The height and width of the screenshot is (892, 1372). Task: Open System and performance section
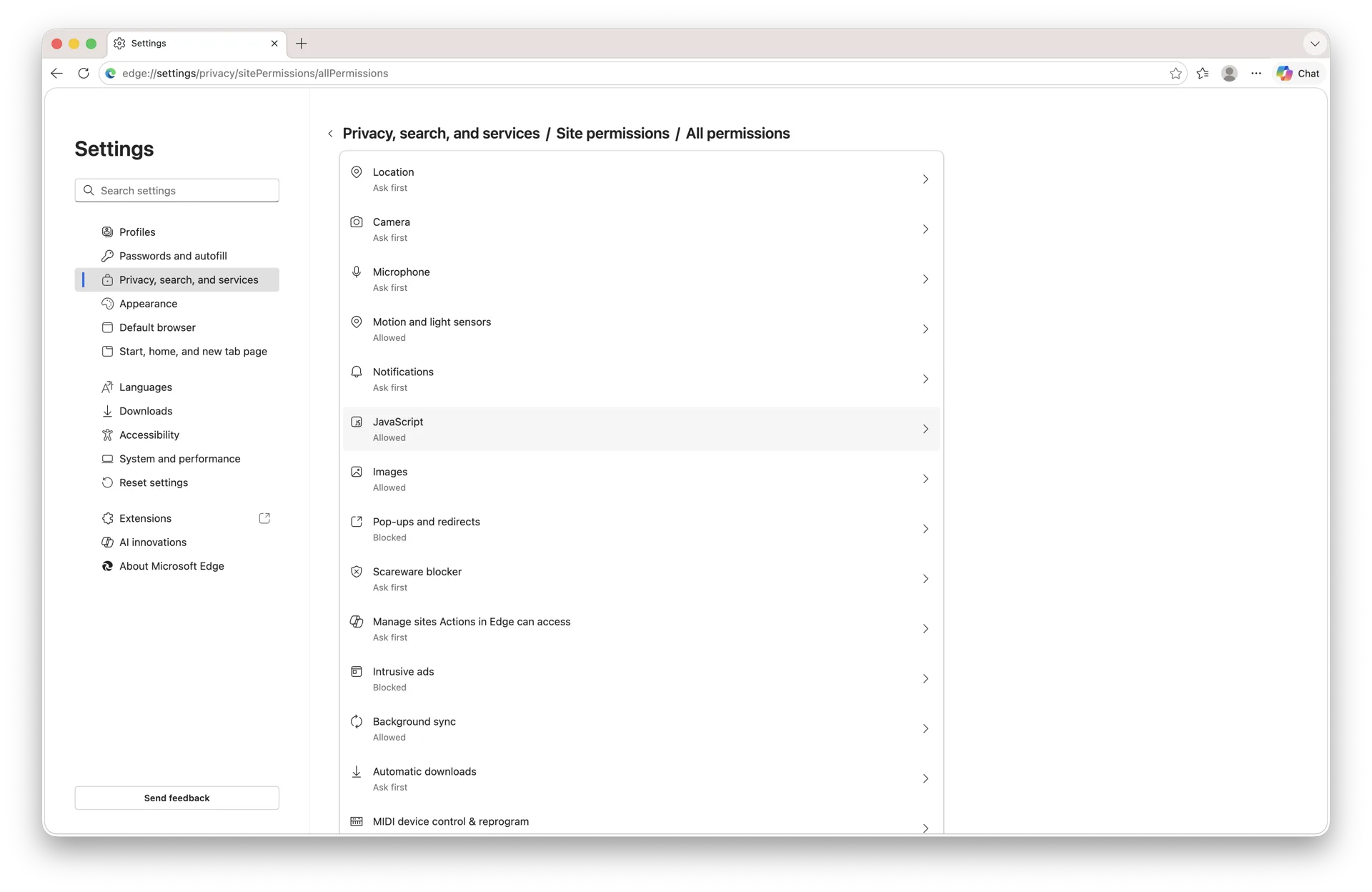pos(177,459)
